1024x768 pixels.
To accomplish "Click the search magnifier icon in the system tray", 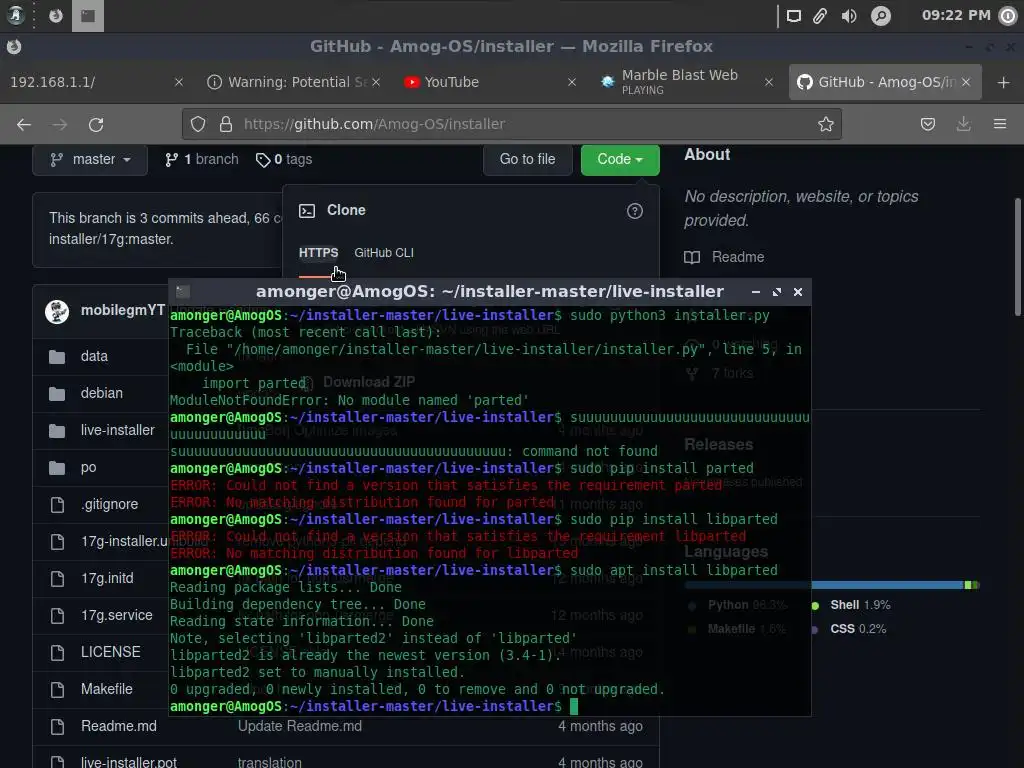I will (880, 16).
